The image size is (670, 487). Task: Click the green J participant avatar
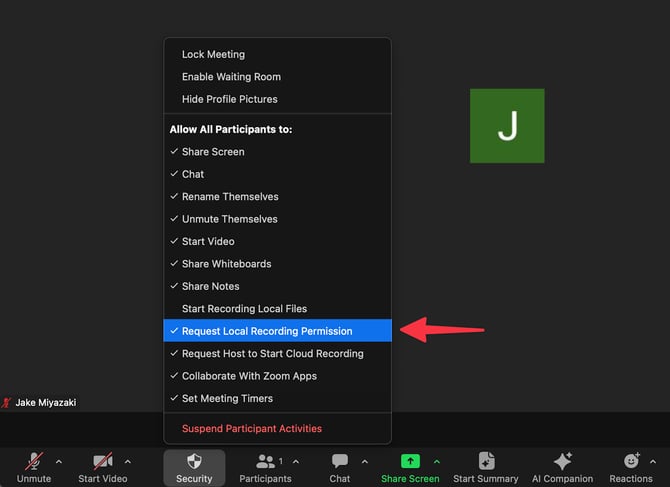[x=507, y=126]
